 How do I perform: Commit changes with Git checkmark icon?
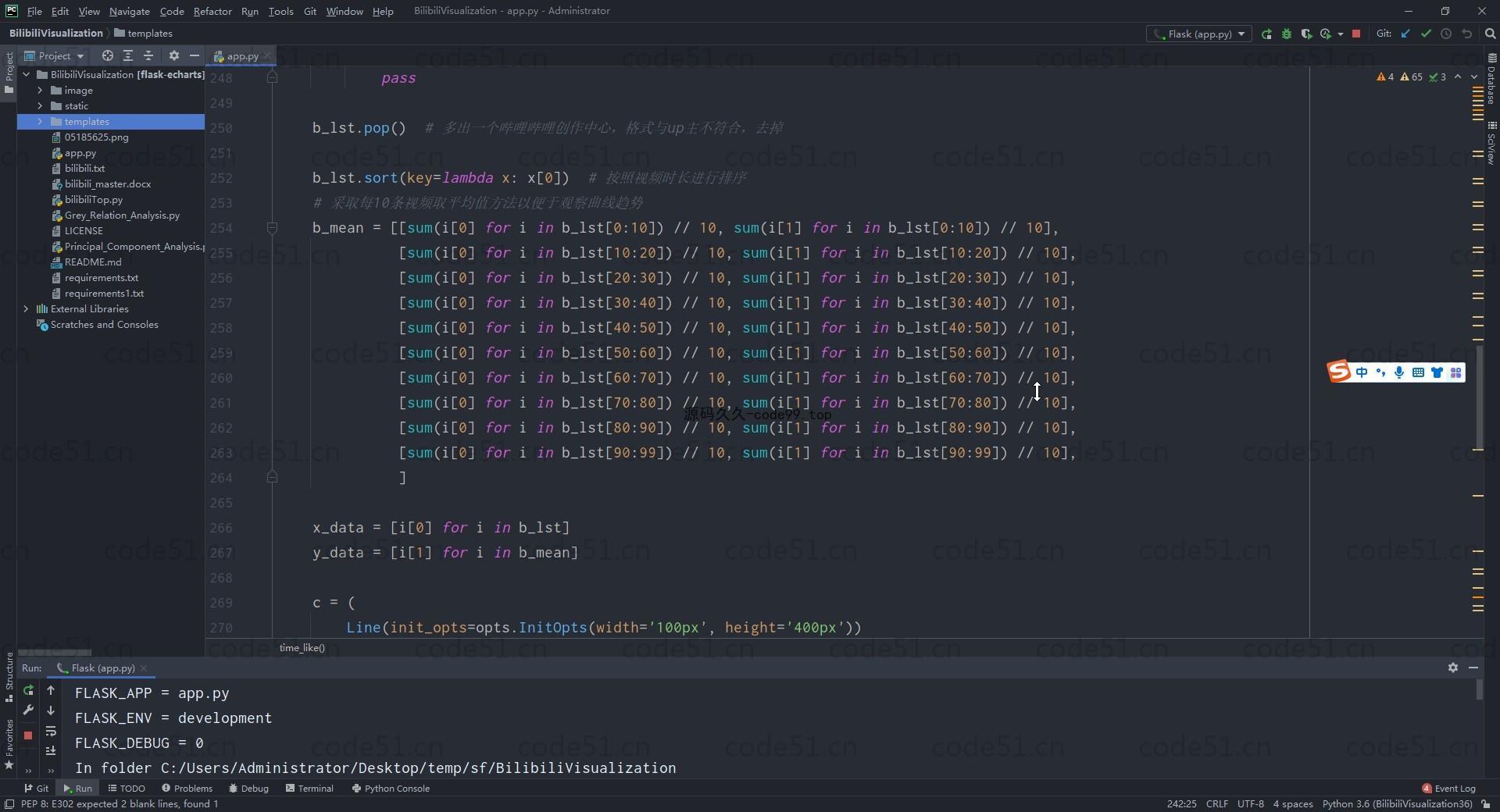pos(1426,34)
